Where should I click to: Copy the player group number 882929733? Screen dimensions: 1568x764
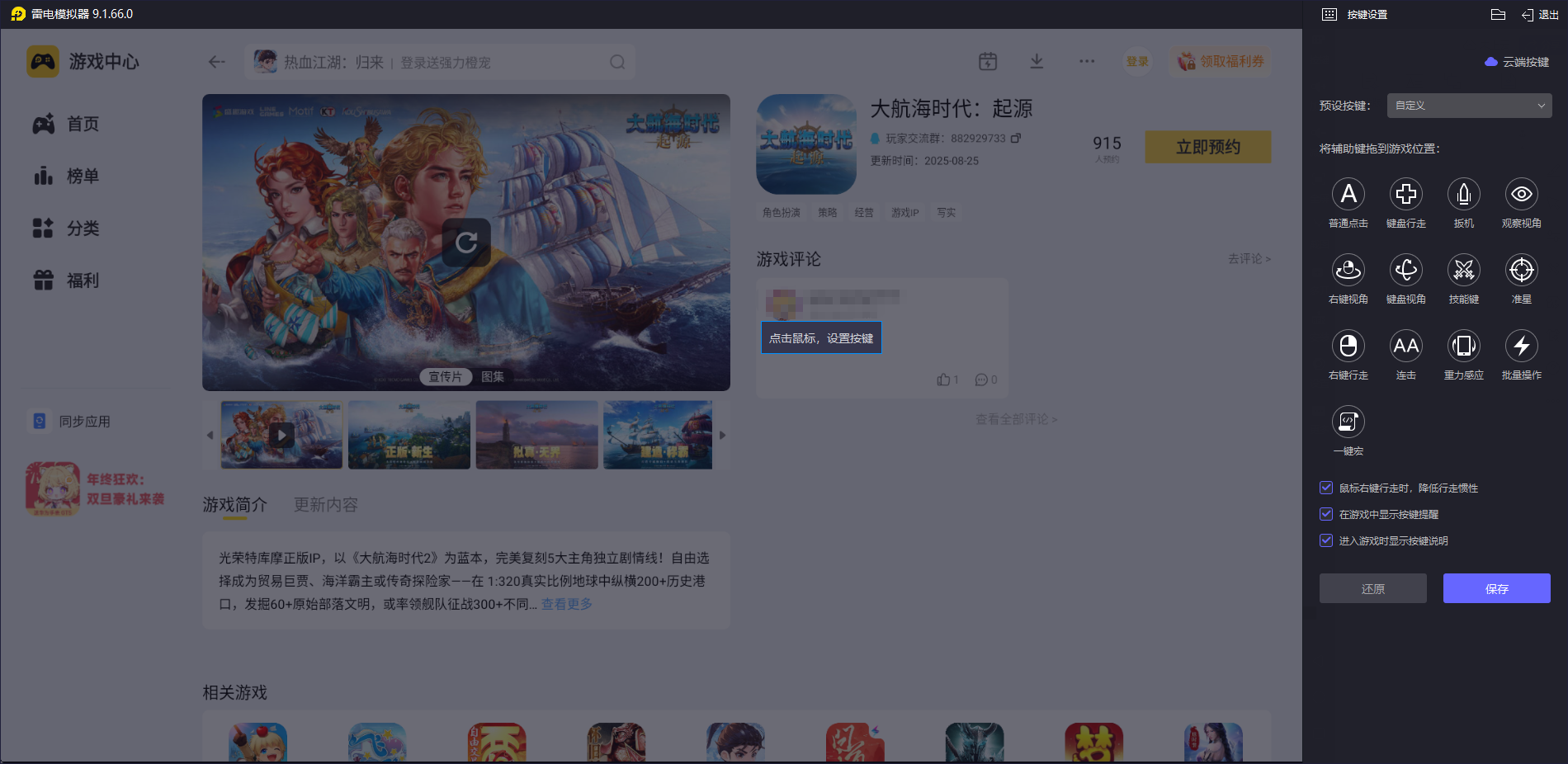[1016, 138]
